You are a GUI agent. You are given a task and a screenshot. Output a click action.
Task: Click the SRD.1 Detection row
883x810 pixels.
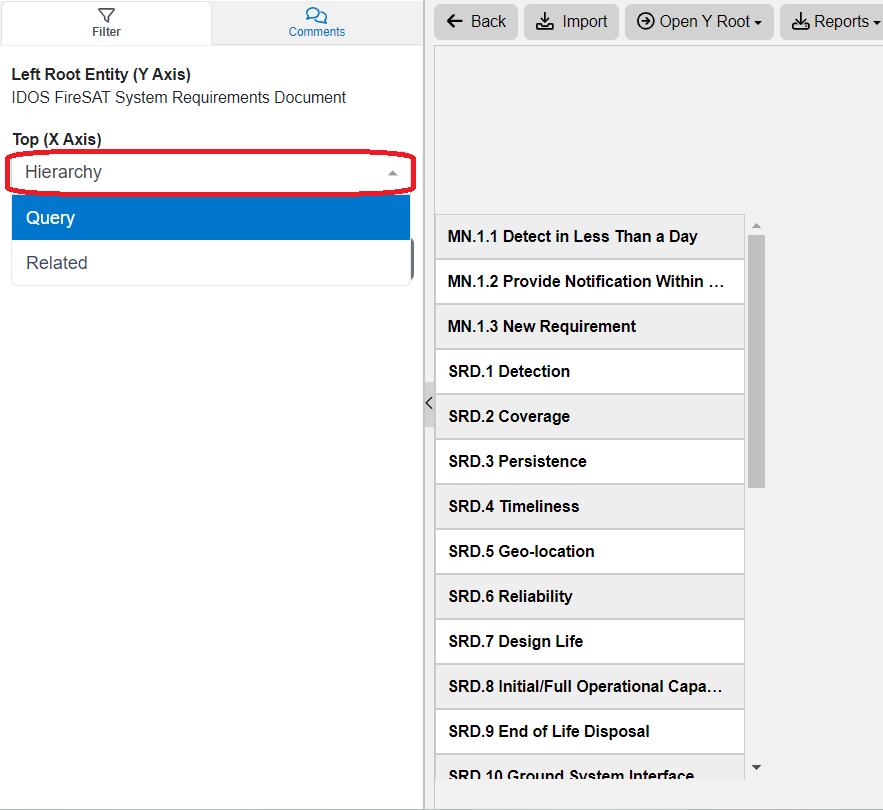(x=589, y=372)
